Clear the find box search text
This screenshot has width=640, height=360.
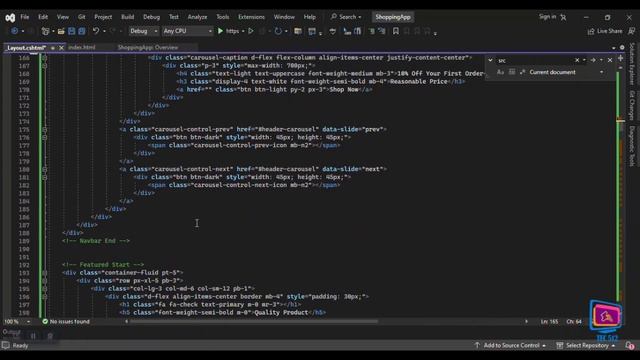pyautogui.click(x=577, y=60)
